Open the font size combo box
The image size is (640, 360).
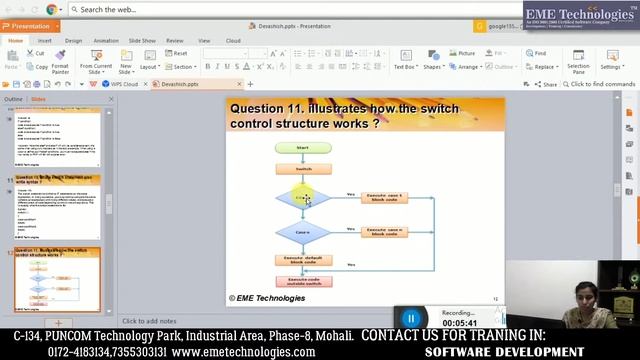[x=258, y=53]
